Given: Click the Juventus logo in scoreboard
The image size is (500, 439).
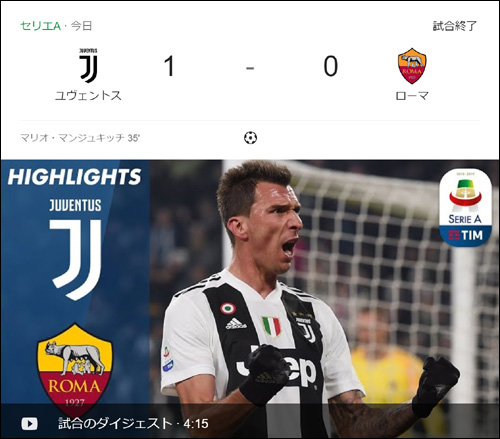Looking at the screenshot, I should [89, 66].
